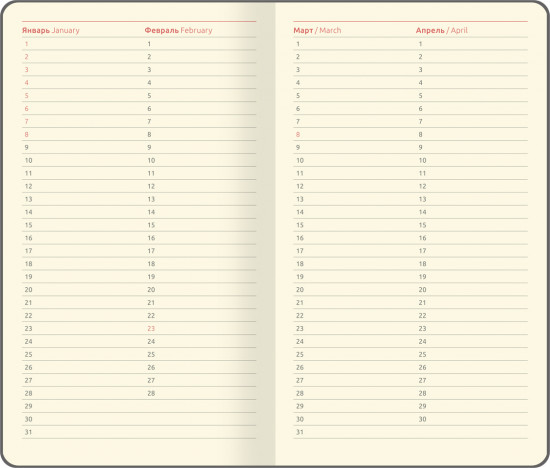Click day 12 line in April
550x468 pixels.
pyautogui.click(x=472, y=186)
